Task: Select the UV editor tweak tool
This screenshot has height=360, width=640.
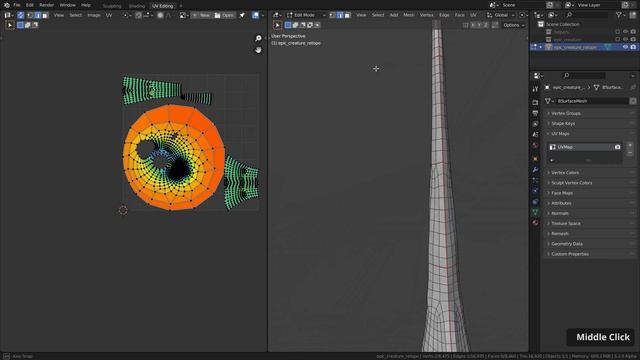Action: (10, 25)
